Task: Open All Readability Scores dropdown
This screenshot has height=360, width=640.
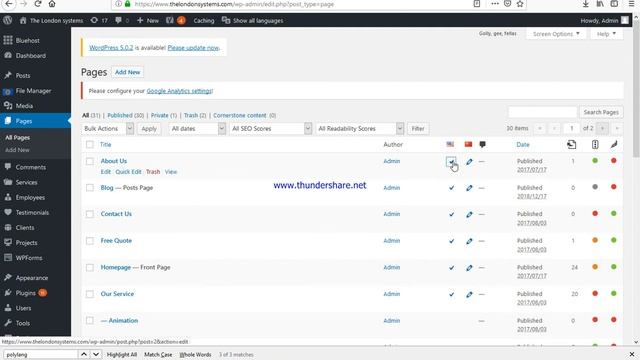Action: coord(360,129)
